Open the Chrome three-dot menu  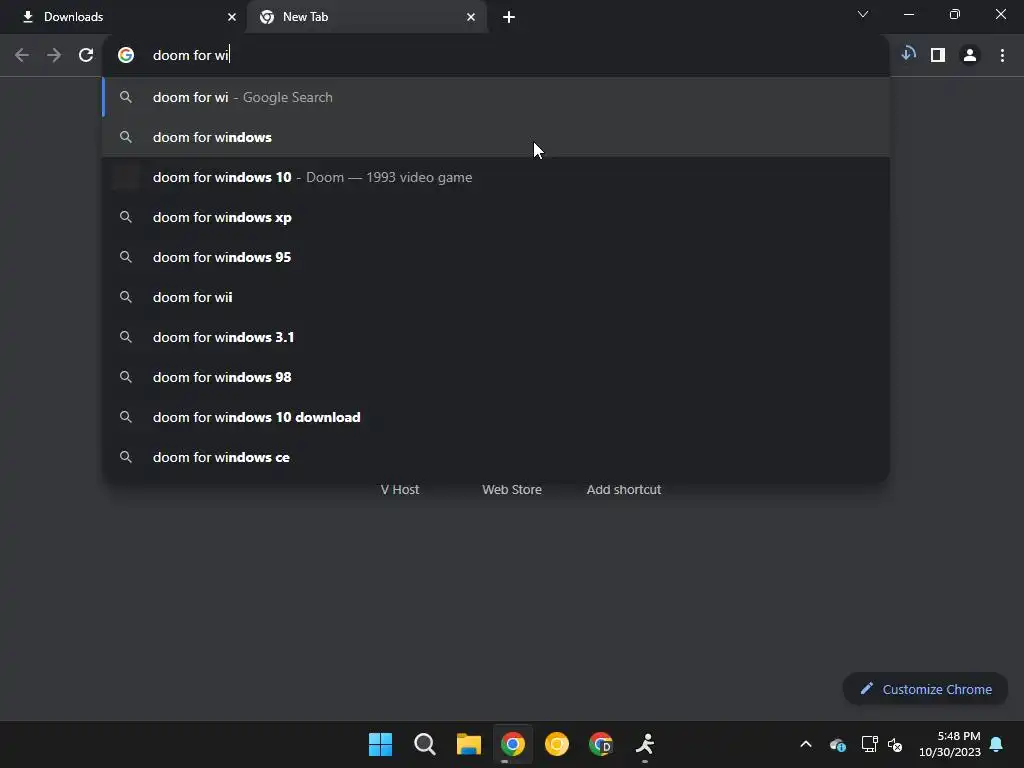pos(1002,56)
